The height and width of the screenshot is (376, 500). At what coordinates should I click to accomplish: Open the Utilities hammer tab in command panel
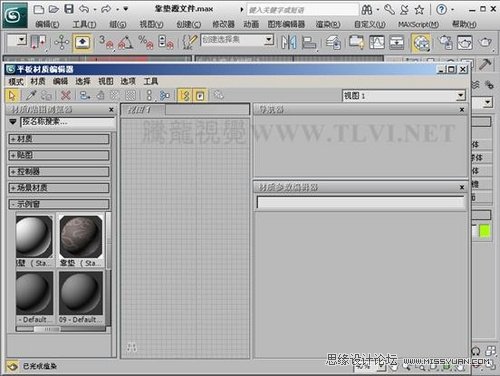tap(485, 64)
